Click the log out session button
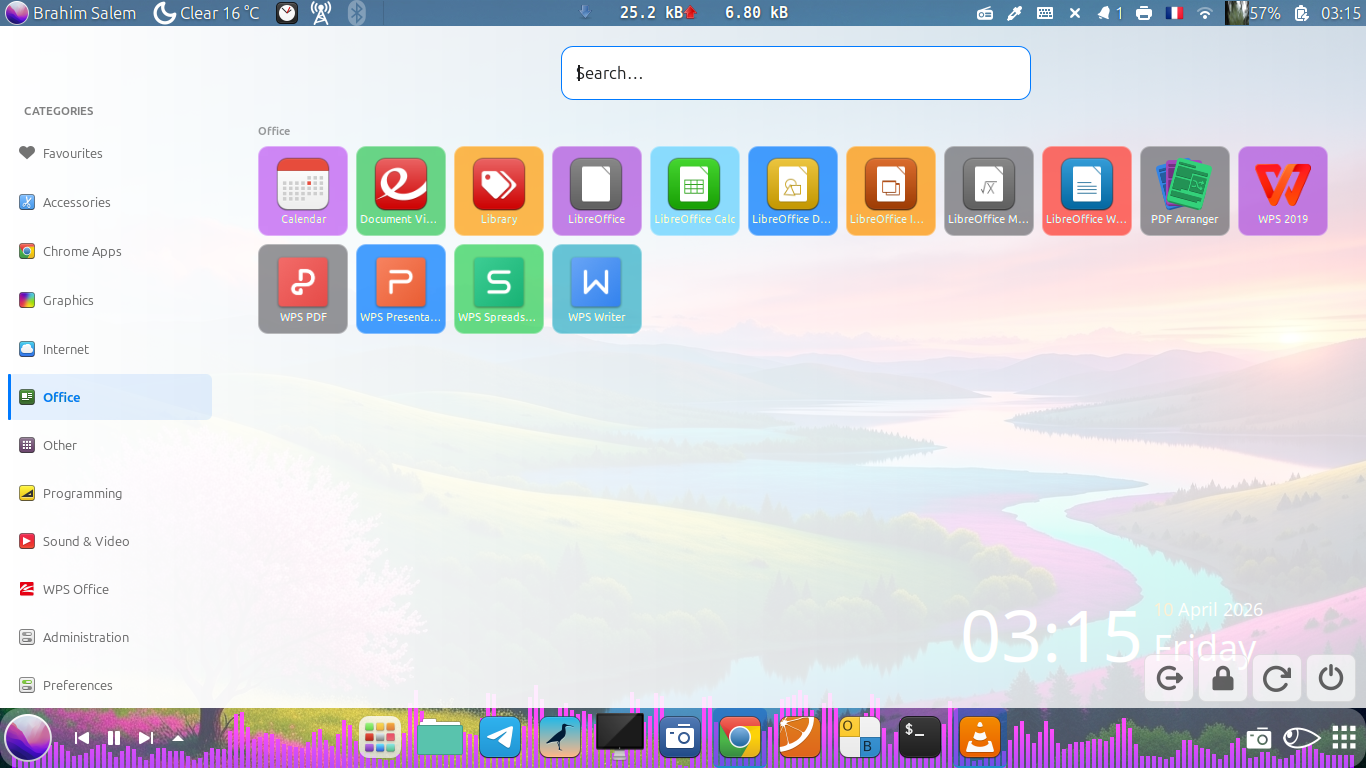Image resolution: width=1366 pixels, height=768 pixels. pyautogui.click(x=1168, y=678)
